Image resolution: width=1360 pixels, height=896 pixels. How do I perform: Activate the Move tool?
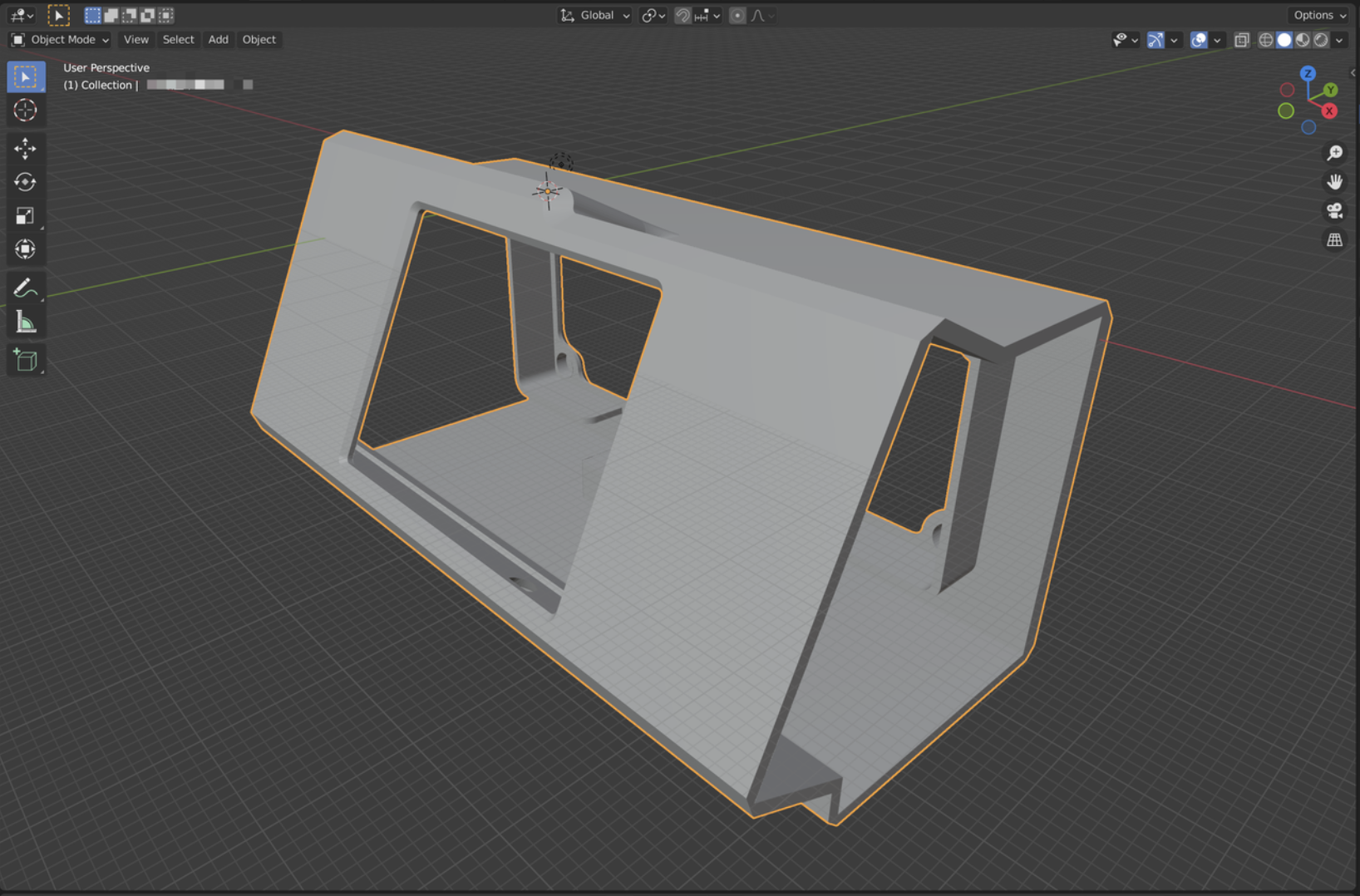click(x=25, y=149)
